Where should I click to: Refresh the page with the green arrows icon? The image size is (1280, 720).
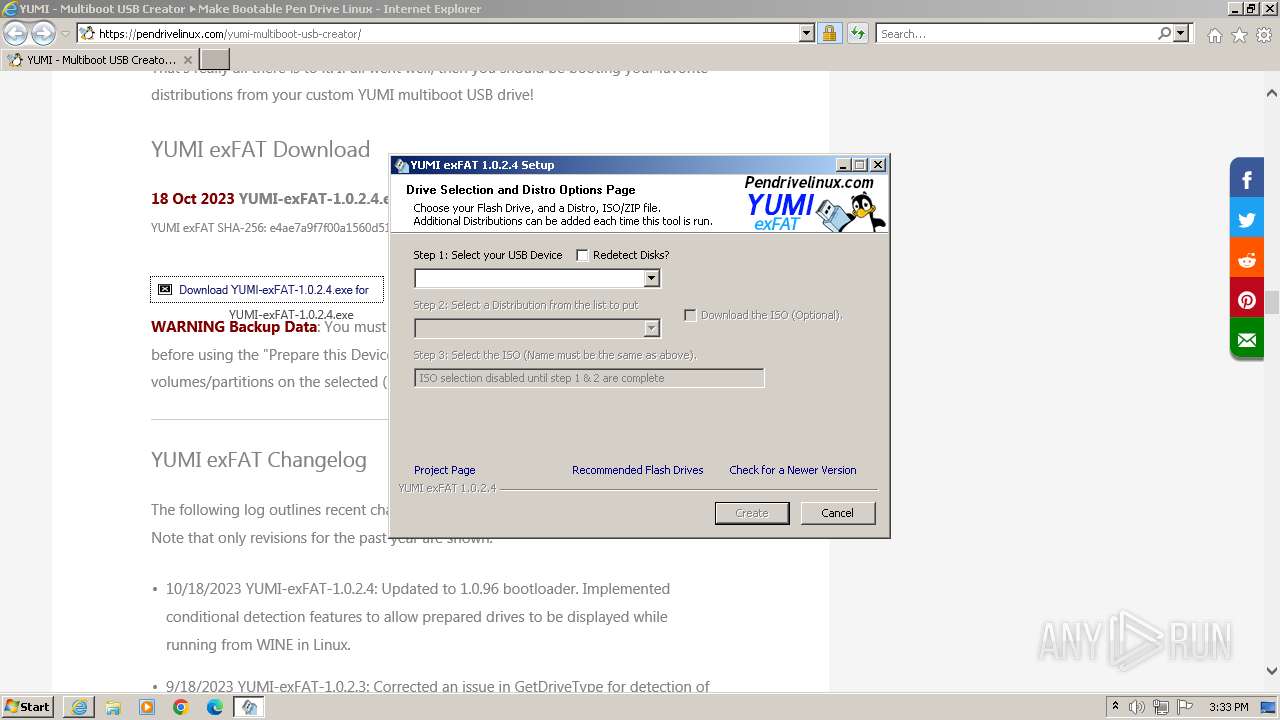[857, 34]
